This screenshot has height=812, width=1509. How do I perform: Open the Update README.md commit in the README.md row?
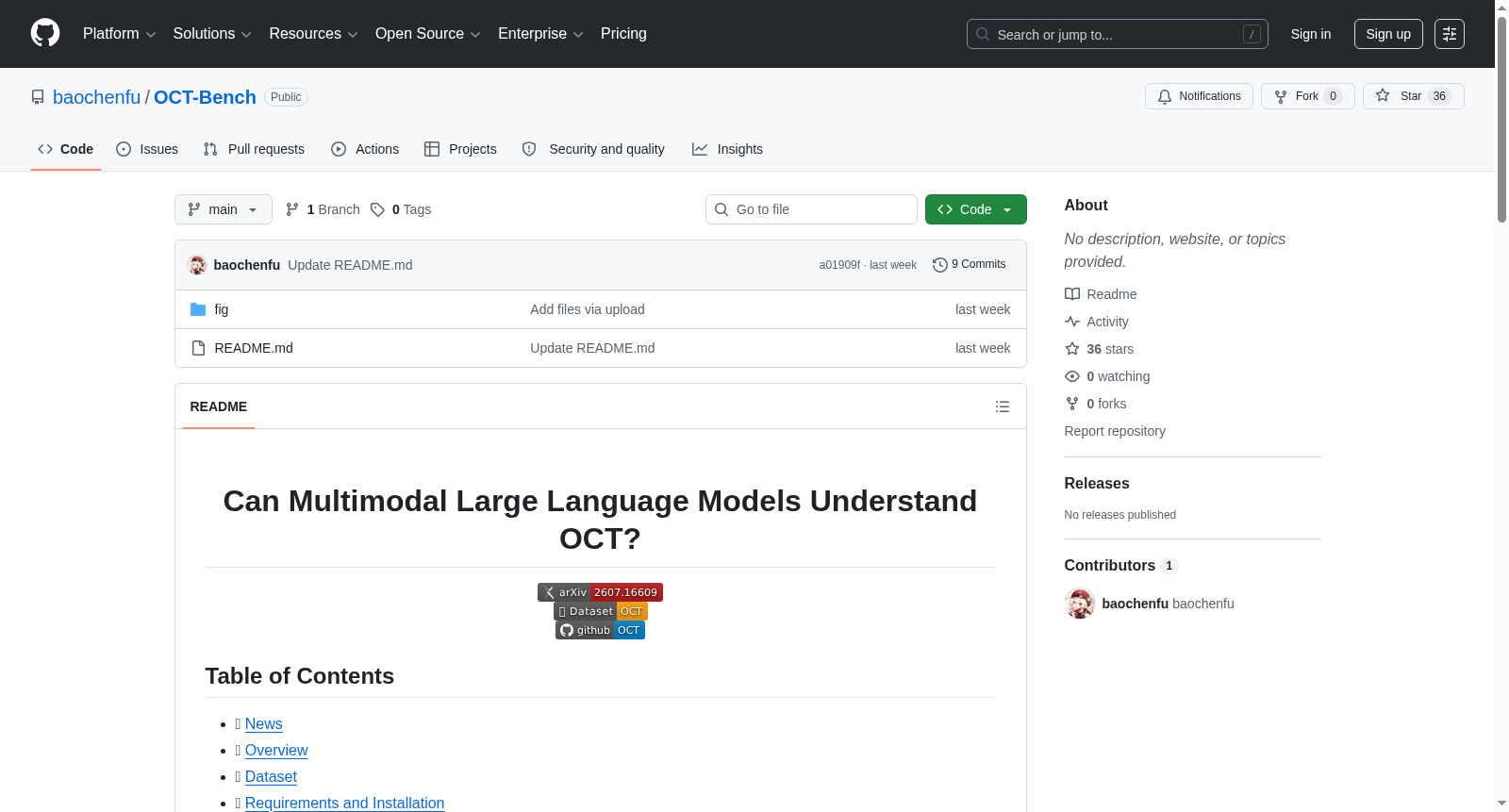pos(592,348)
